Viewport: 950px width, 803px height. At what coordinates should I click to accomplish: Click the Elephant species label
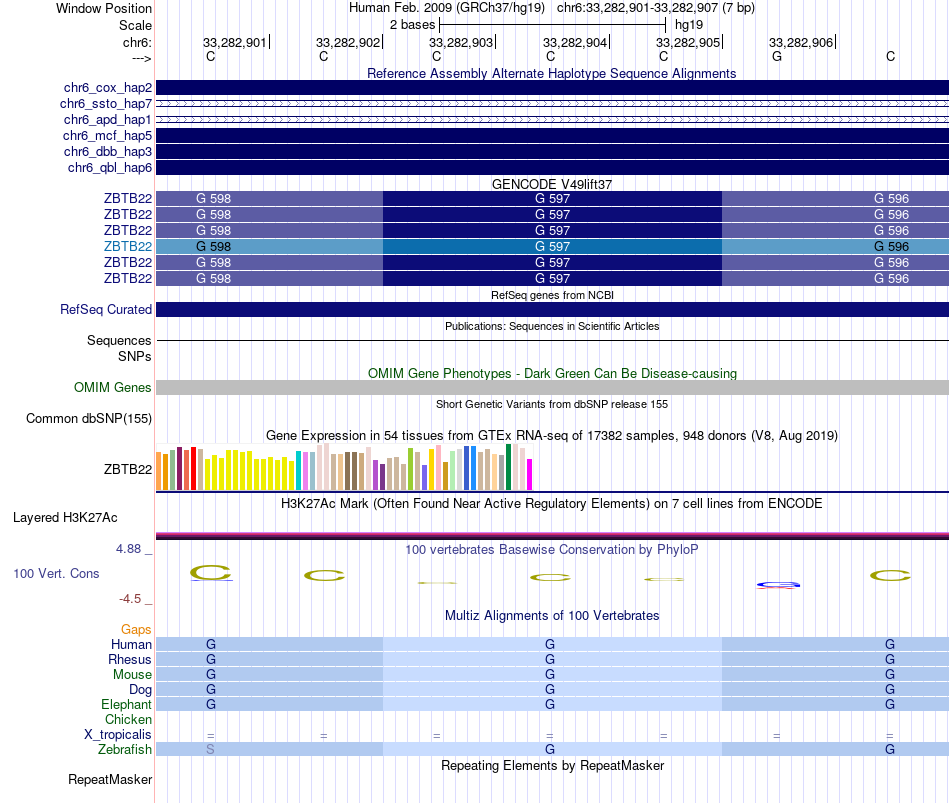coord(127,705)
